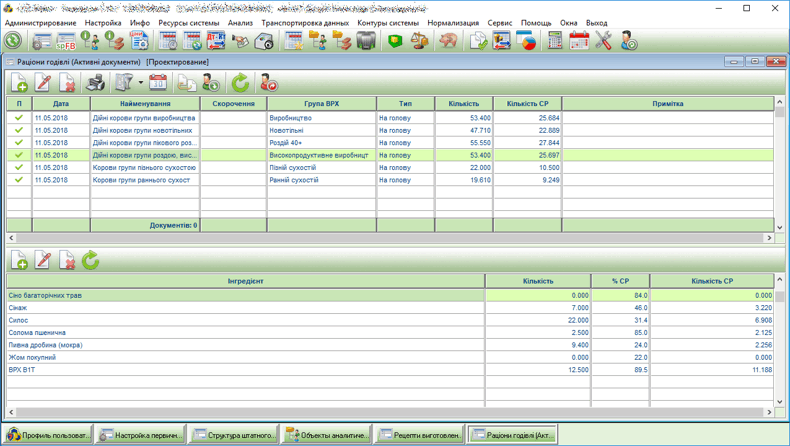Click the pink piggy bank toolbar icon

(x=447, y=41)
